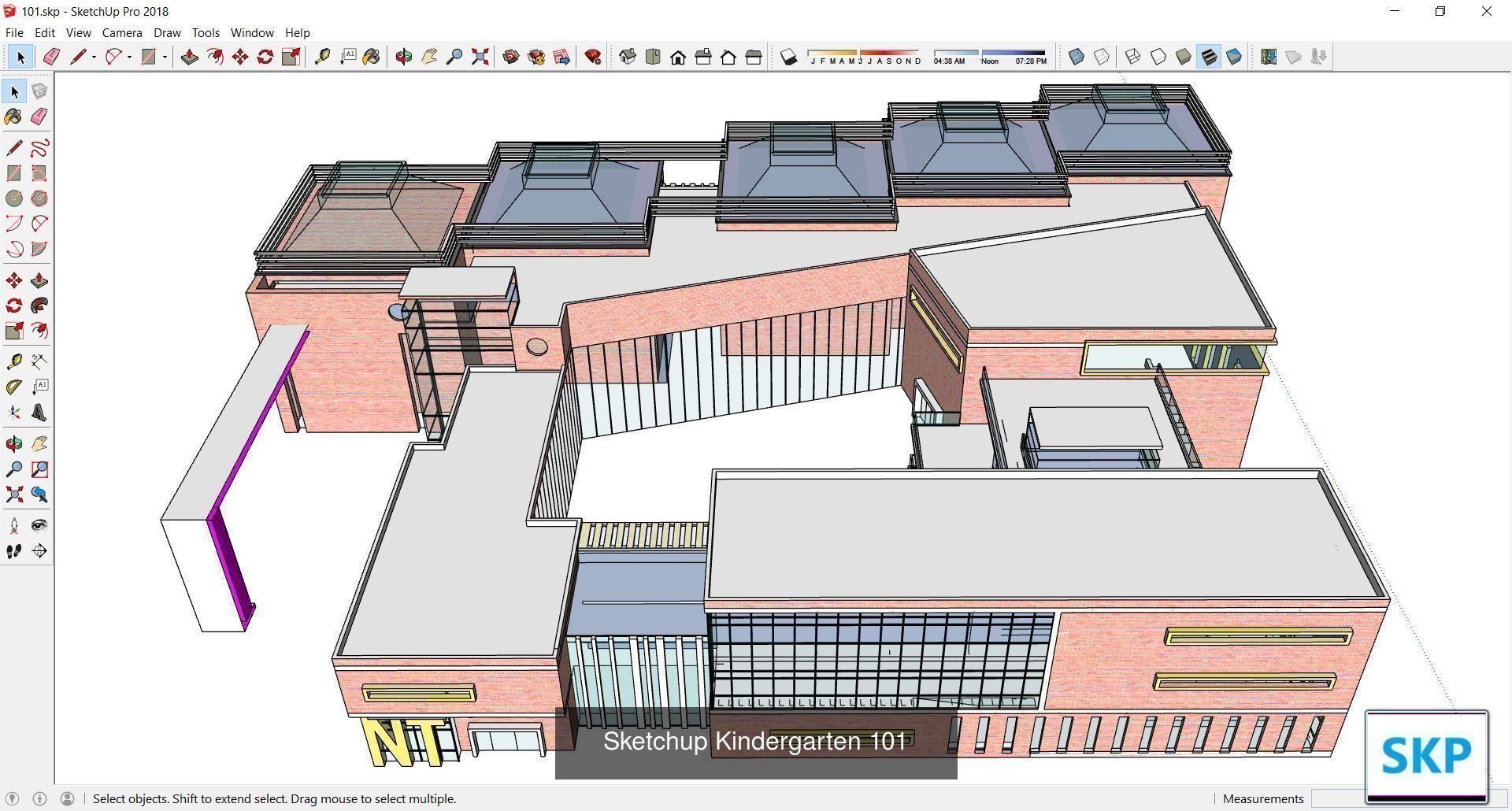Choose the Push/Pull tool in top toolbar

[x=190, y=57]
